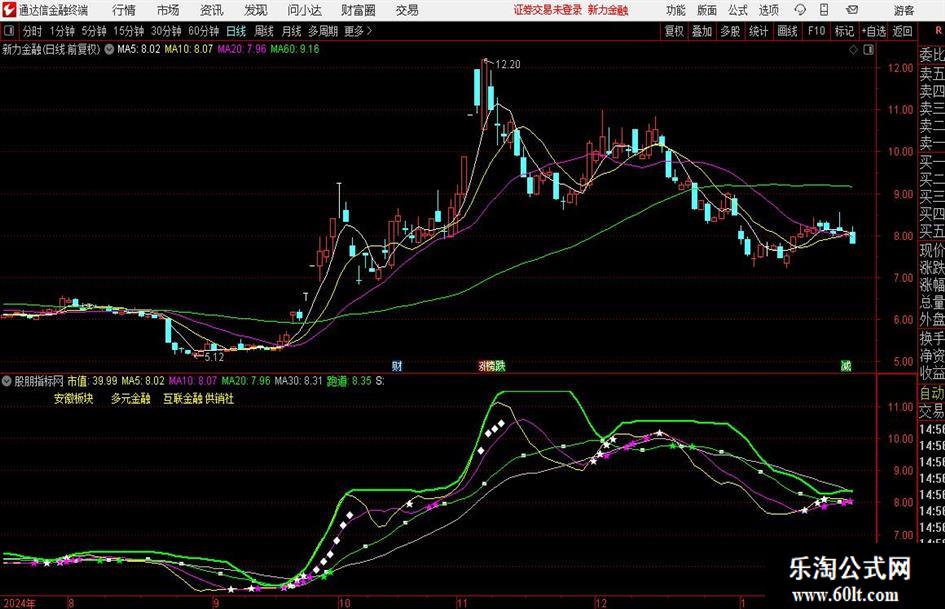This screenshot has height=609, width=945.
Task: Click the 涨 marker under the November candles
Action: (x=483, y=365)
